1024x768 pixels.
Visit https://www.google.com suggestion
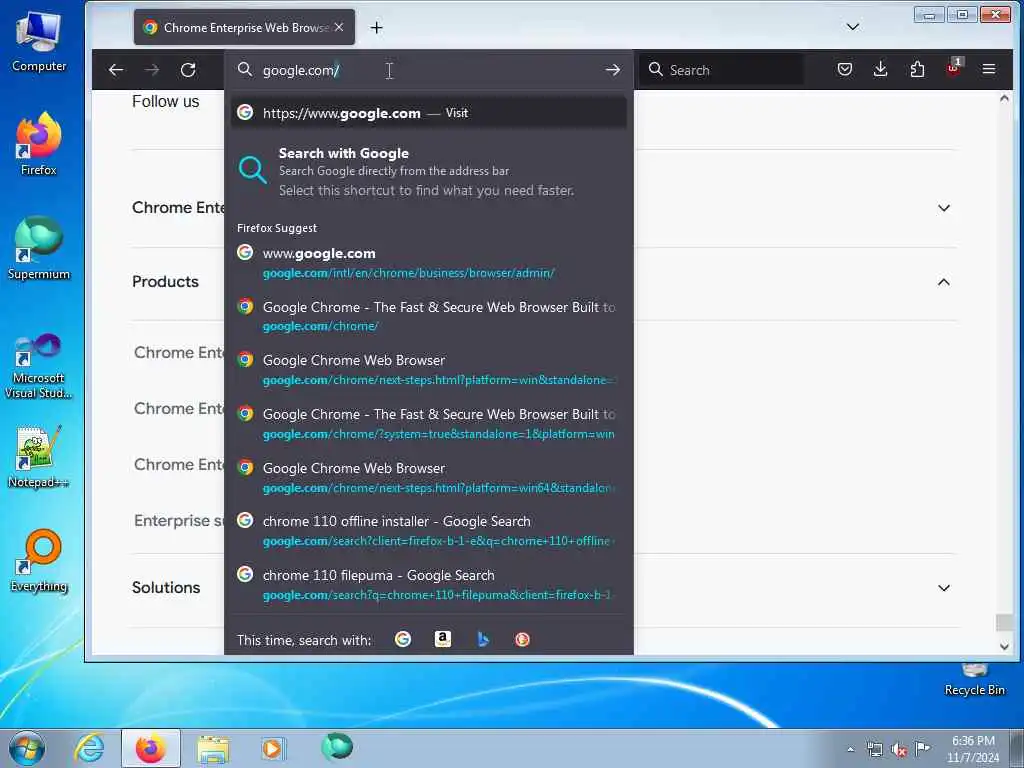coord(428,113)
